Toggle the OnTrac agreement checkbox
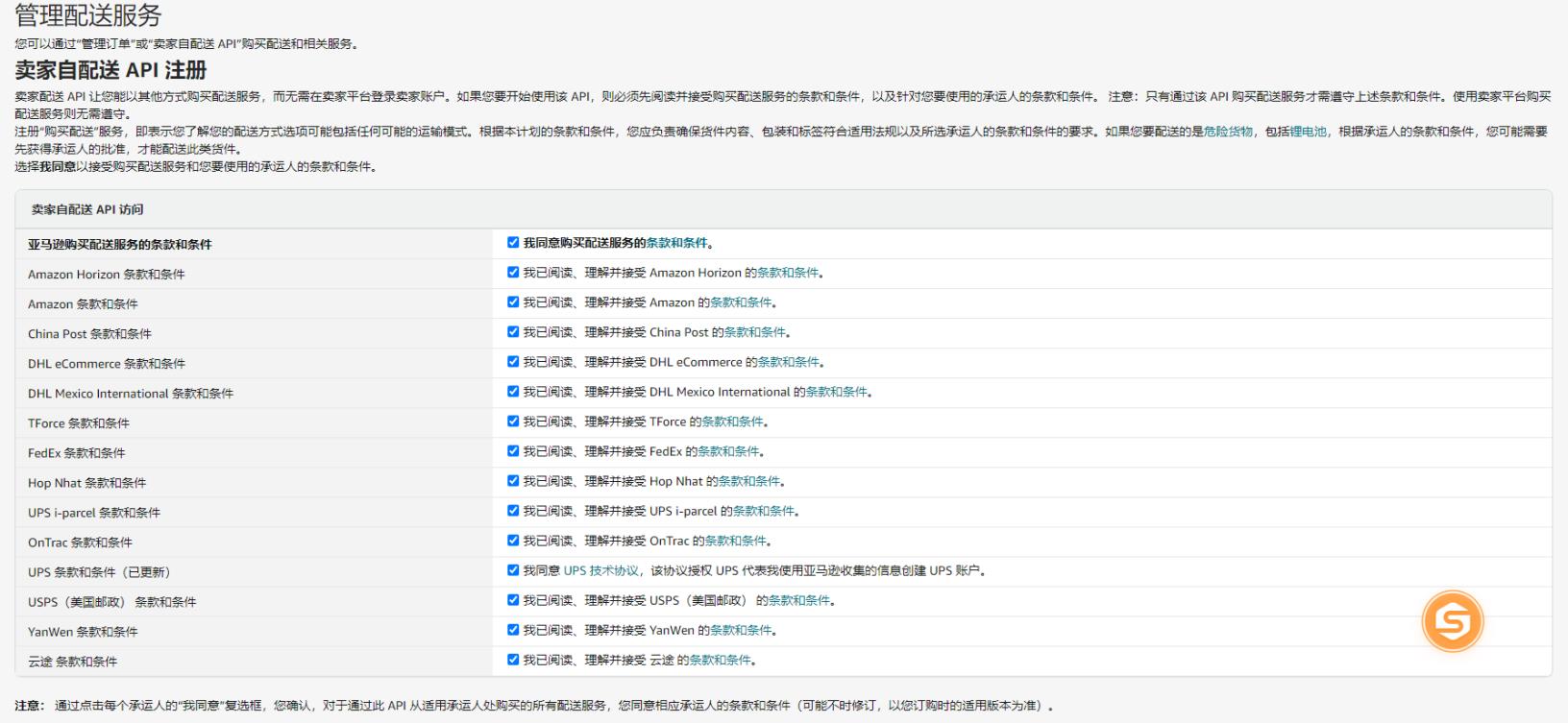This screenshot has width=1568, height=723. coord(513,541)
